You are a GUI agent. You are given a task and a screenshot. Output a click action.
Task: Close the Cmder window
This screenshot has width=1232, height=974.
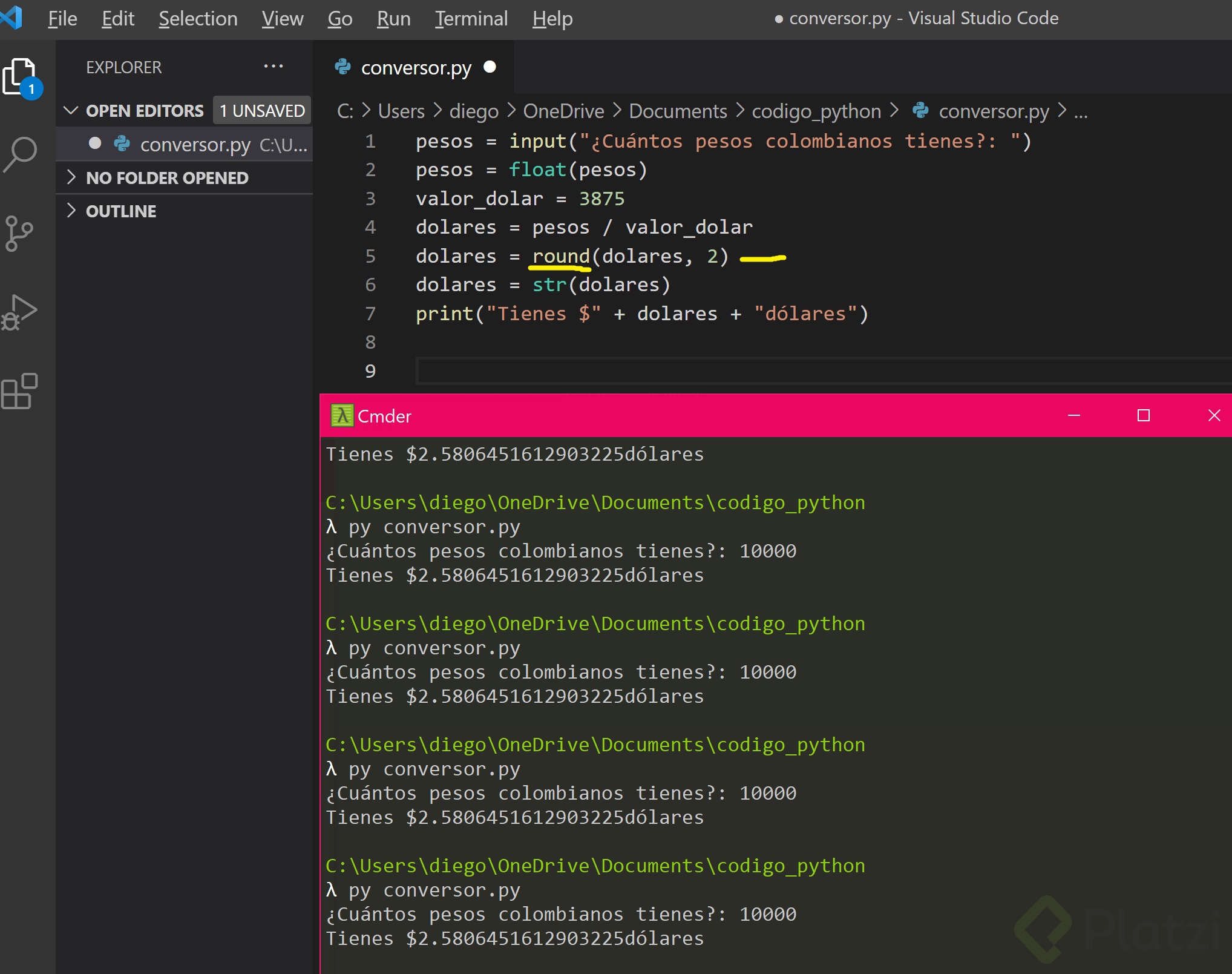1214,415
